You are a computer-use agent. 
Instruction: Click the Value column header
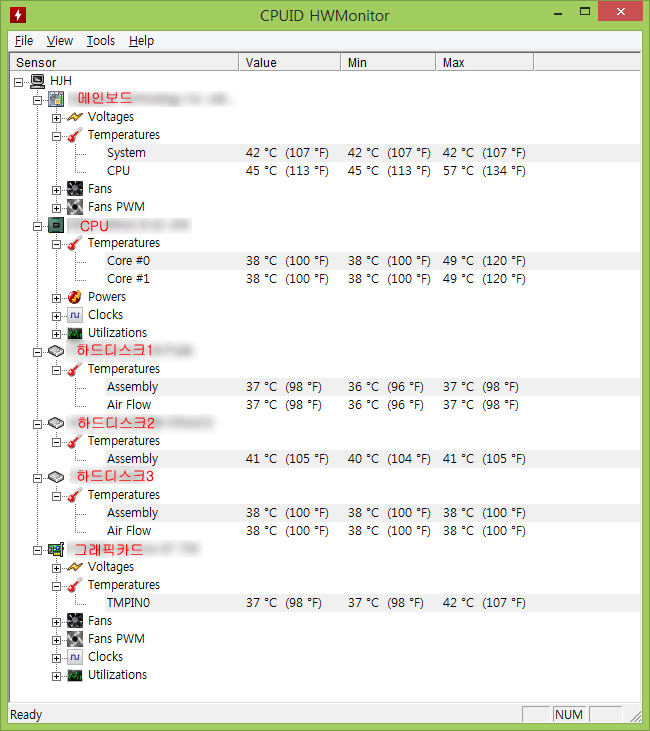point(290,62)
